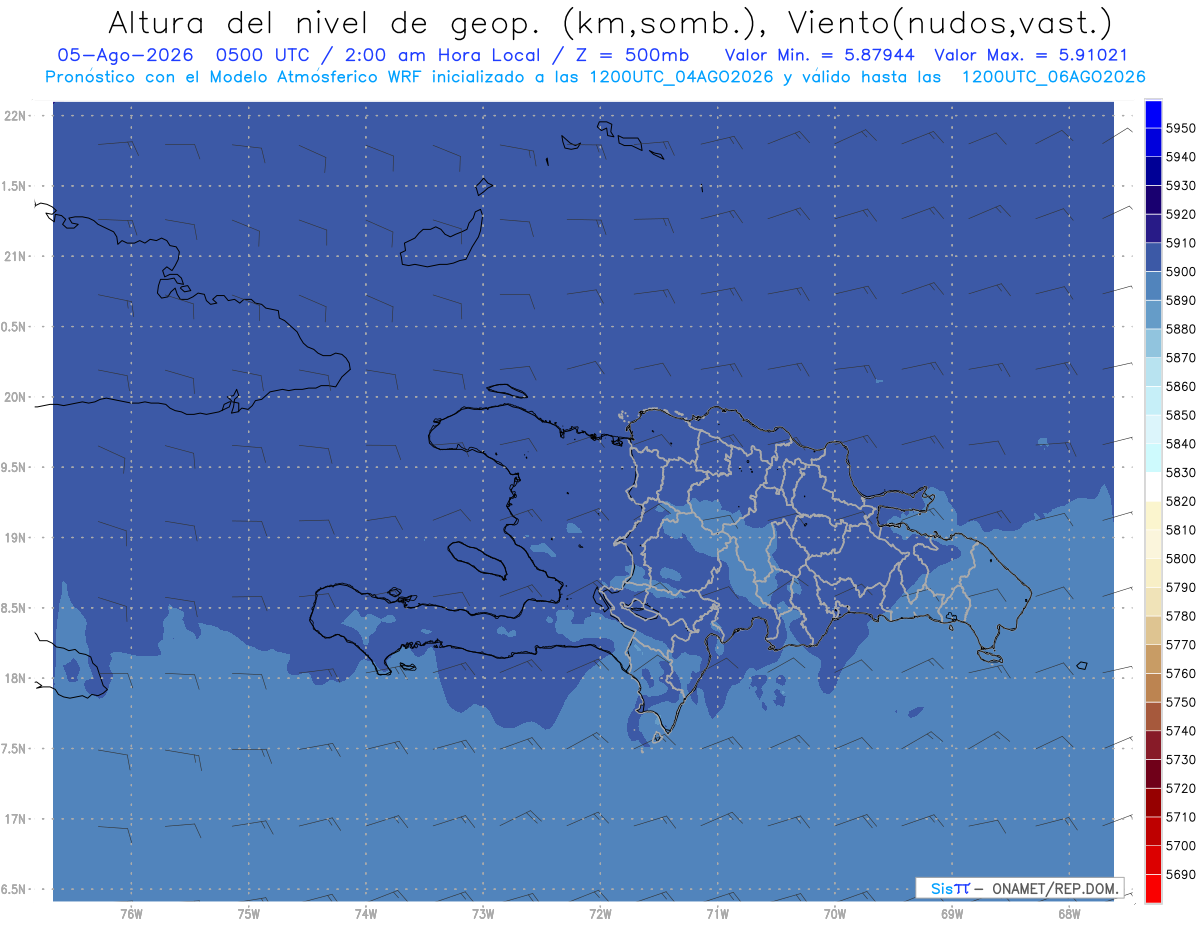Select the '1200UTC_06AGO2026' valid-until time text
Viewport: 1200px width, 927px height.
1053,77
